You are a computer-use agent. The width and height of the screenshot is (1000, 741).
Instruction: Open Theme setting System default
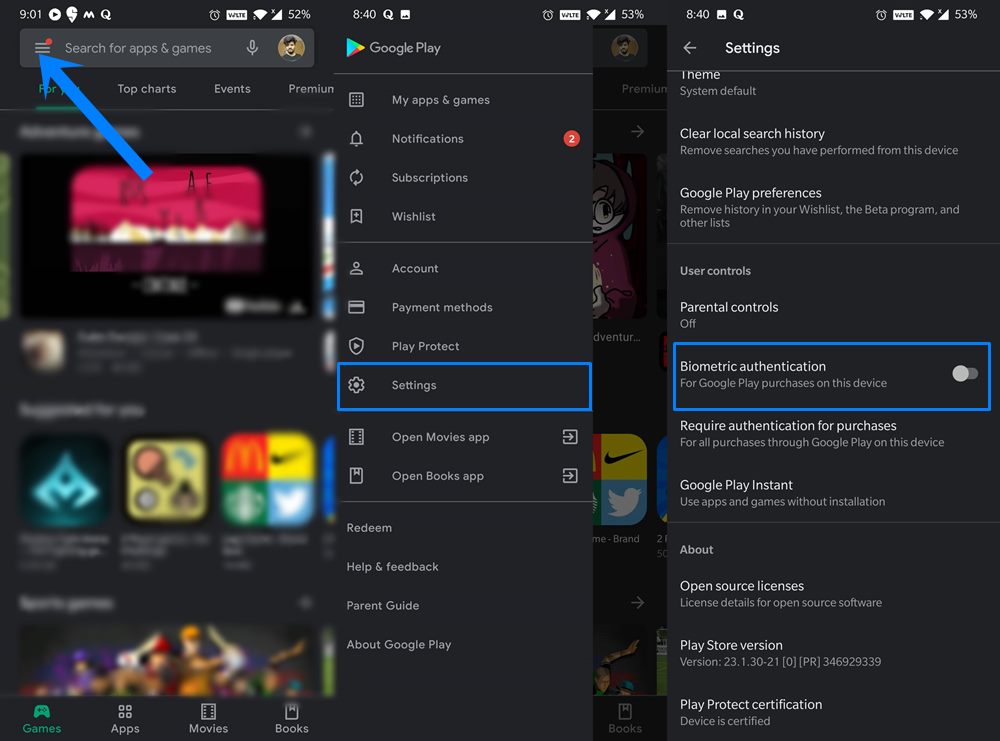(833, 83)
